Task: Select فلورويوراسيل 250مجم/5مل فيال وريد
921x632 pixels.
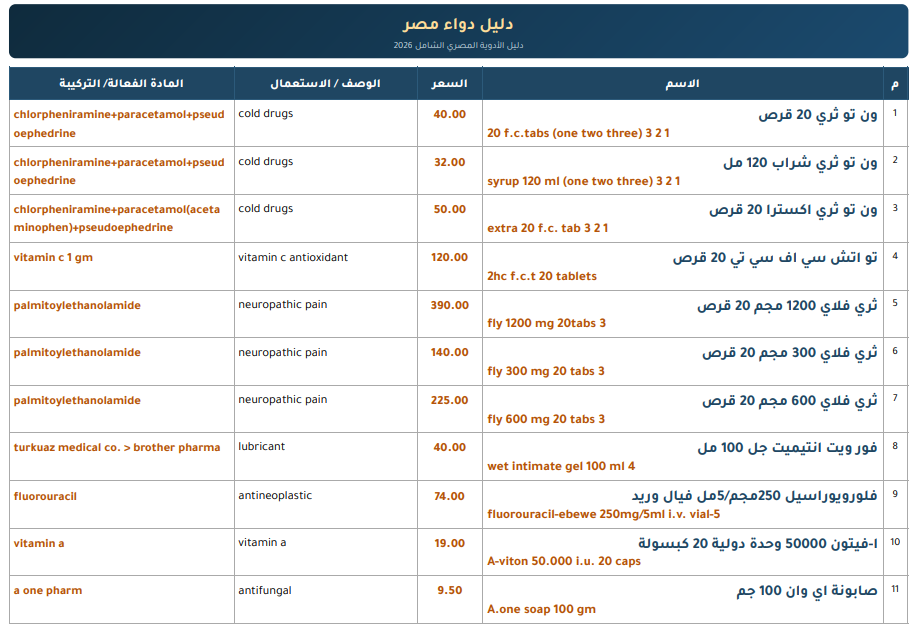Action: (755, 496)
